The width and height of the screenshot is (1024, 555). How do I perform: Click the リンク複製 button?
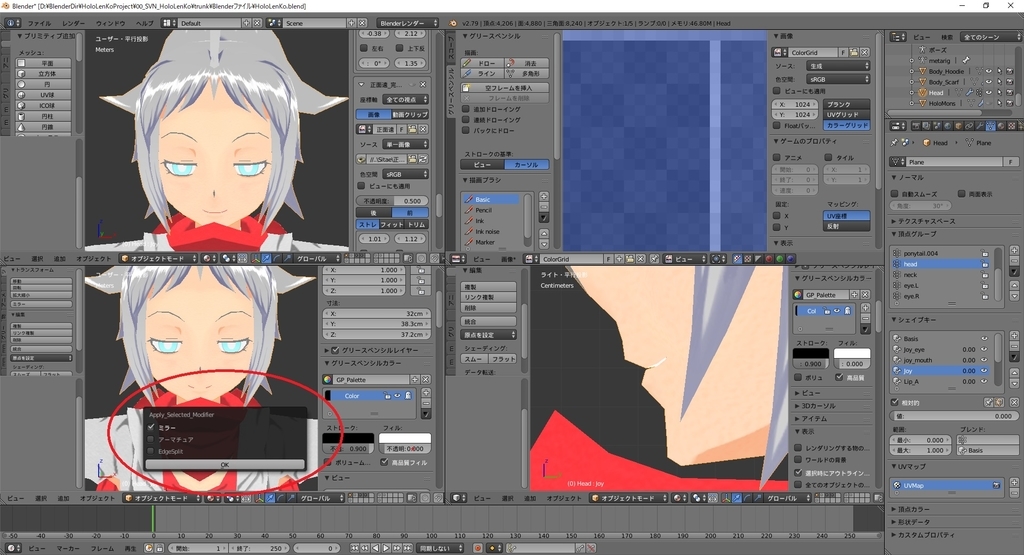pos(488,297)
